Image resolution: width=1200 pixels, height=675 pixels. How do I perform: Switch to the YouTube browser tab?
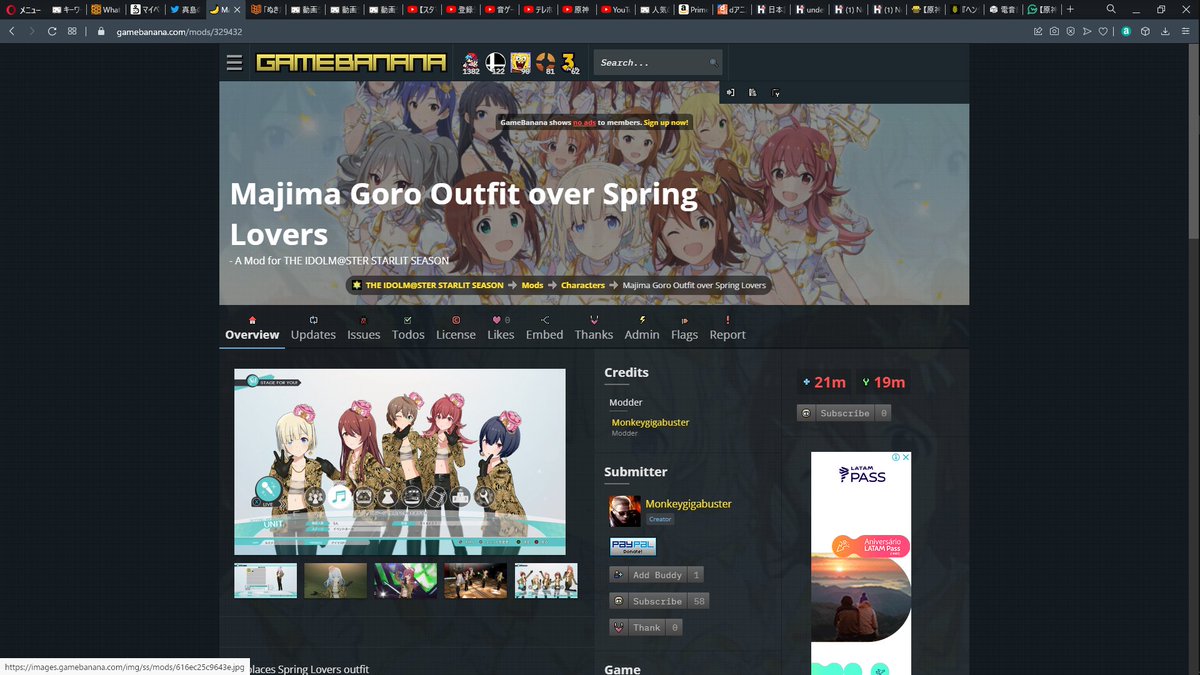pyautogui.click(x=615, y=9)
